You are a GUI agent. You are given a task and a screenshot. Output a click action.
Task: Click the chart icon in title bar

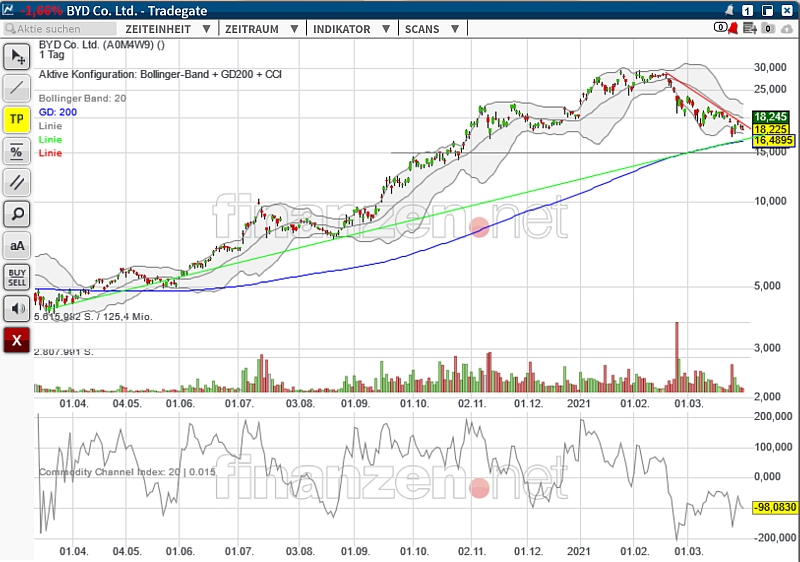[8, 10]
